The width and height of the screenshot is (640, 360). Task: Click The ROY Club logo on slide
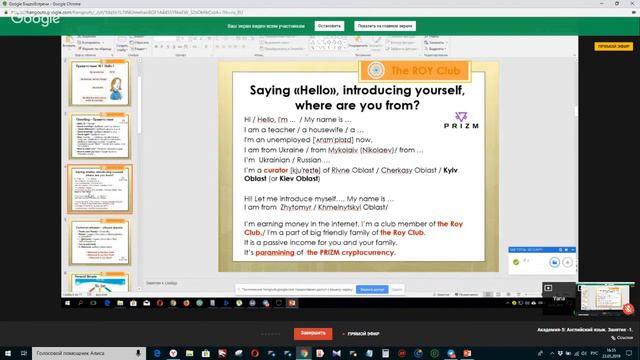coord(415,71)
